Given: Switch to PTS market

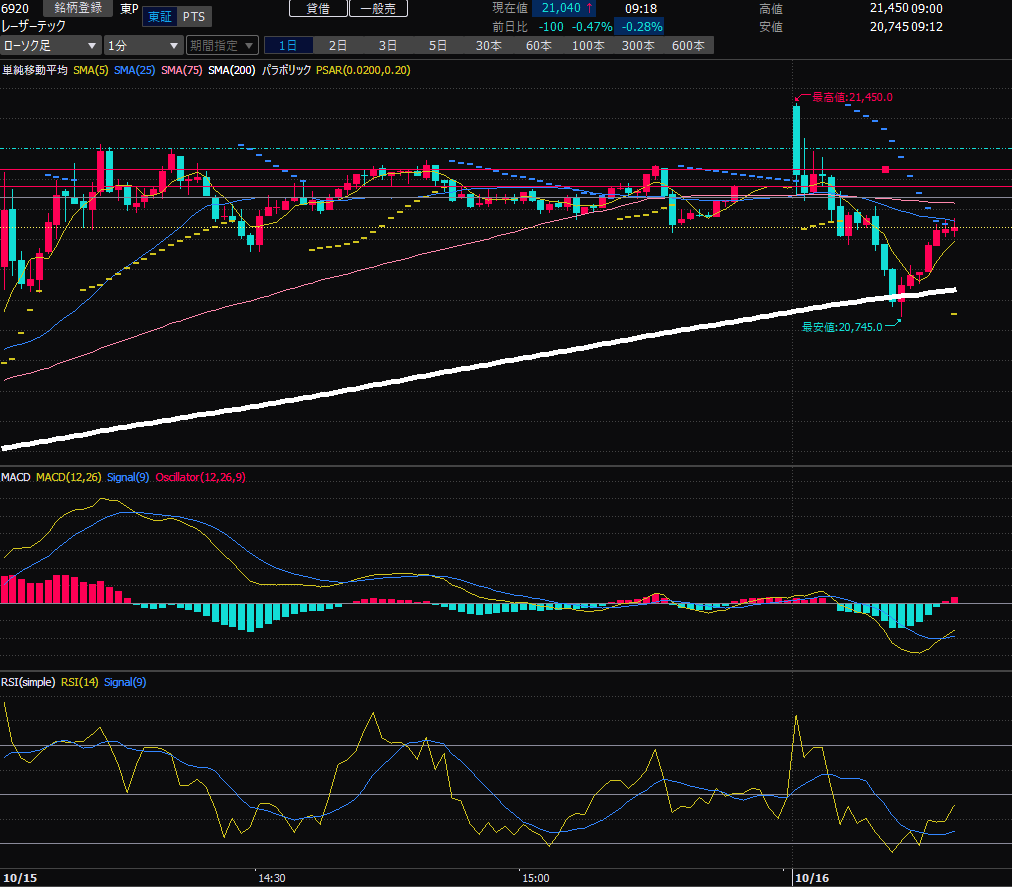Looking at the screenshot, I should (x=196, y=17).
